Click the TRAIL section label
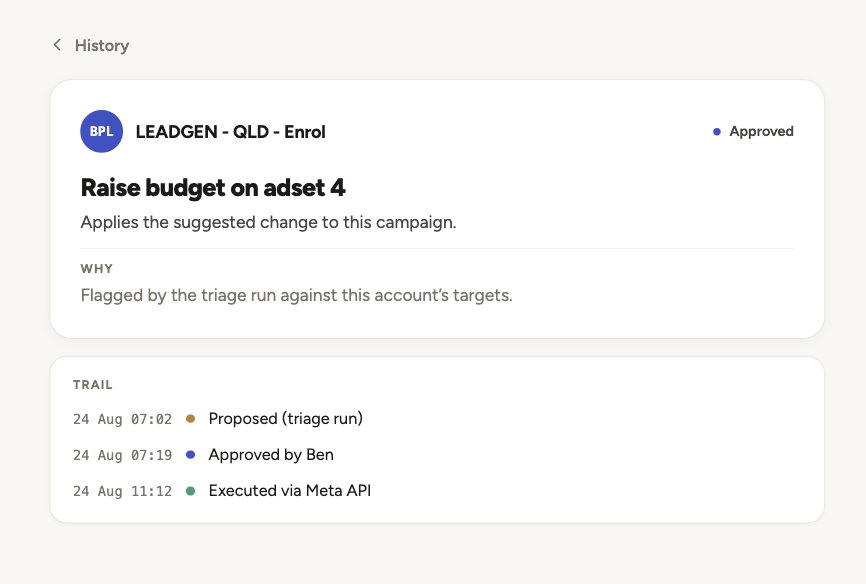The image size is (866, 584). point(93,385)
